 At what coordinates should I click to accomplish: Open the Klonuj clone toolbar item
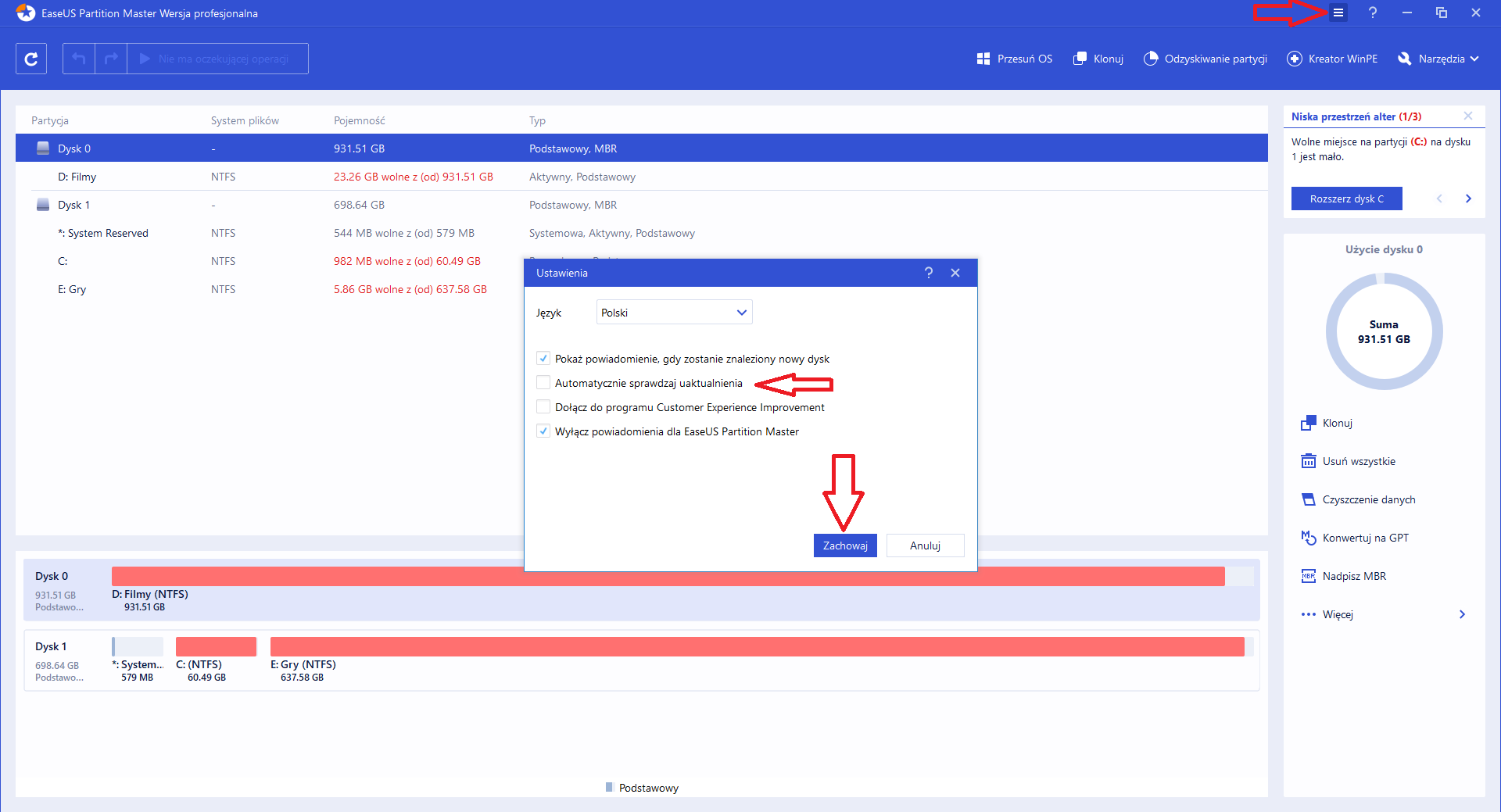tap(1098, 59)
